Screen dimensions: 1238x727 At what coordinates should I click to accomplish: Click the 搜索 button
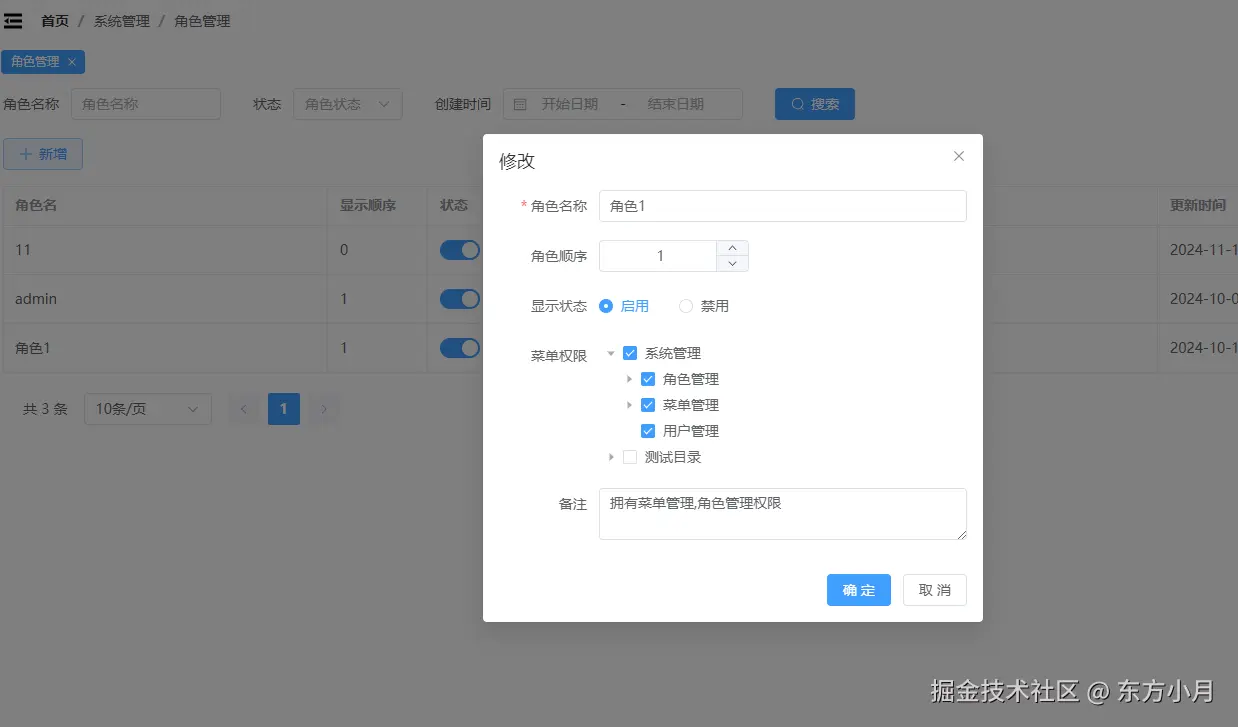point(815,104)
